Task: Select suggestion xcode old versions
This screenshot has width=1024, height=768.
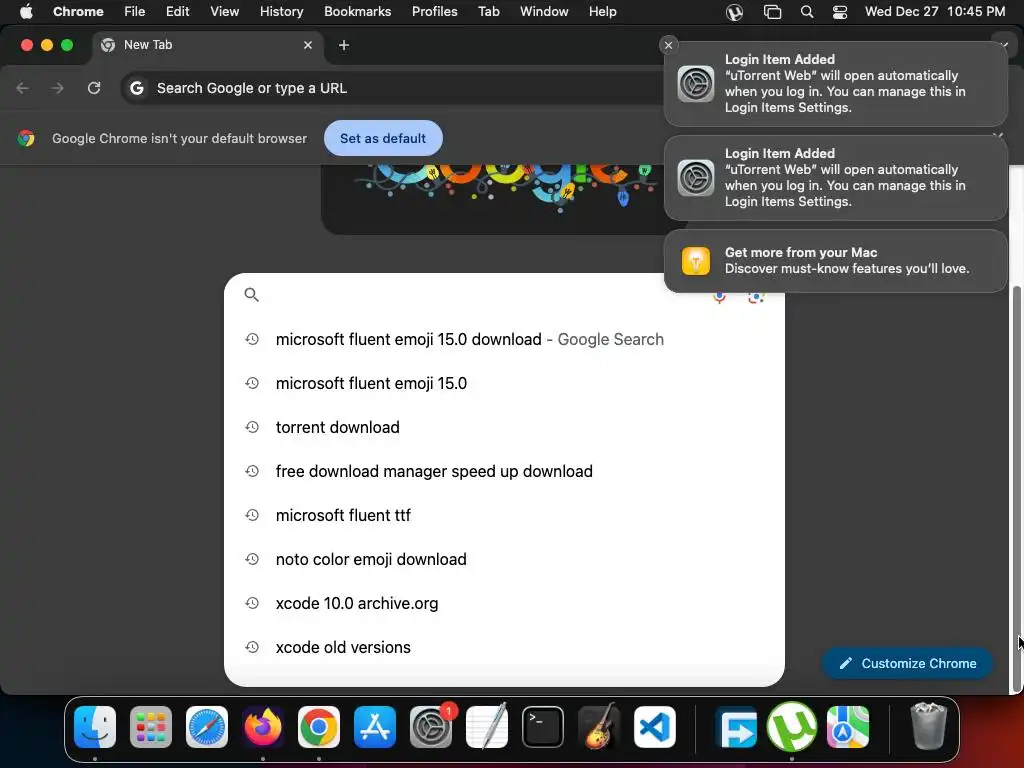Action: point(504,647)
